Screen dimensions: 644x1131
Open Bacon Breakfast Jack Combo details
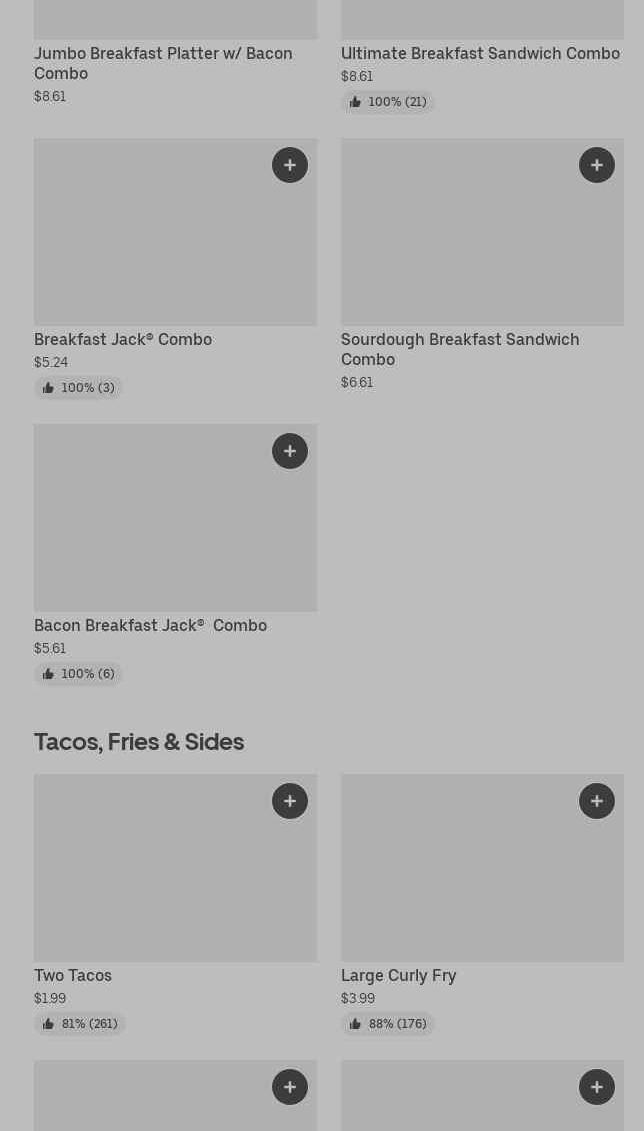coord(150,625)
